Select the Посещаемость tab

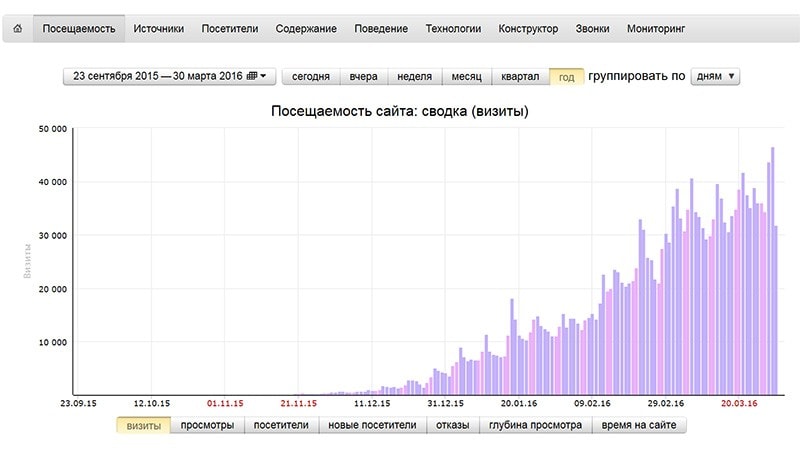(79, 29)
